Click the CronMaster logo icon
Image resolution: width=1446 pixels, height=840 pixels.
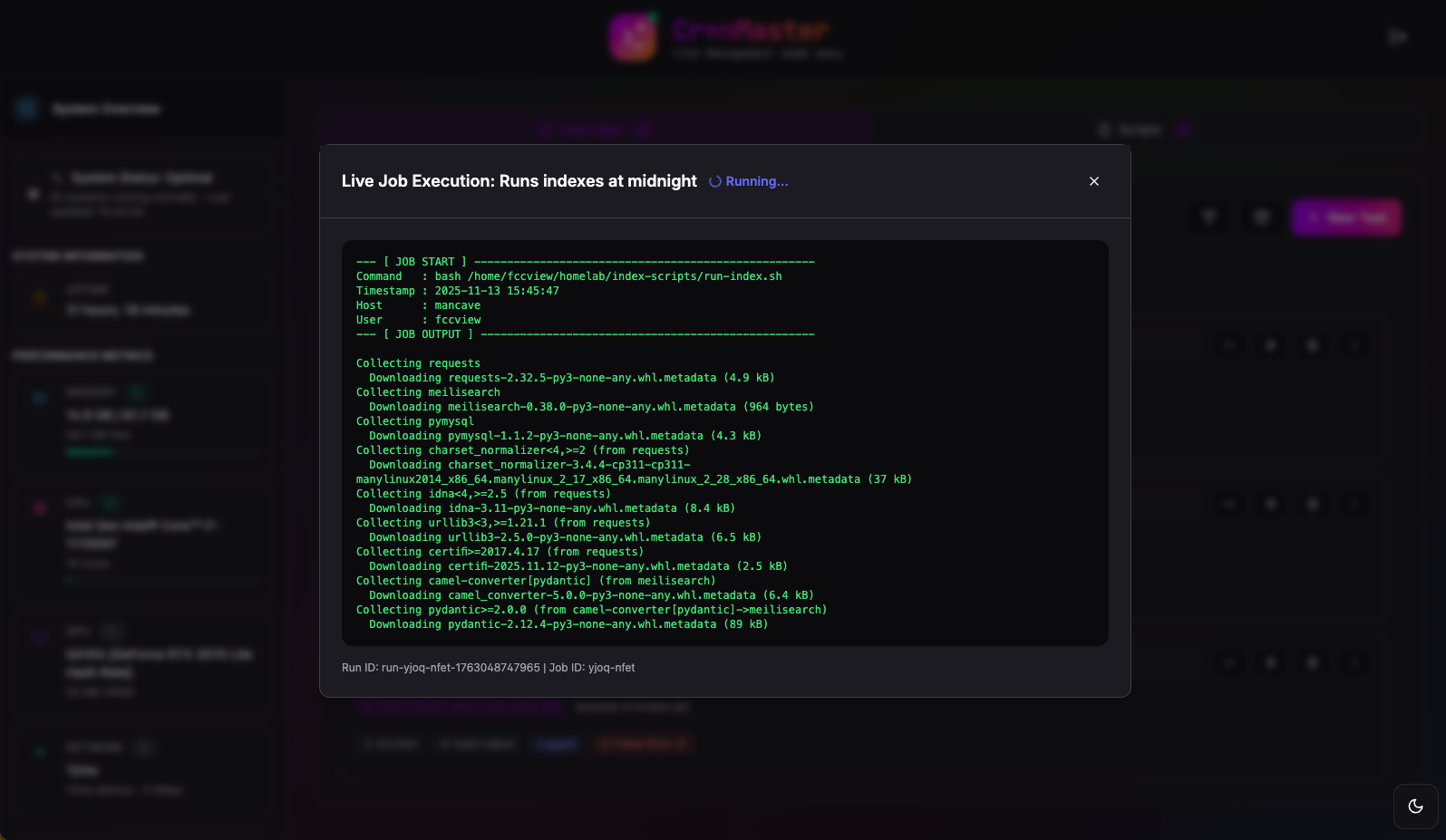[633, 37]
